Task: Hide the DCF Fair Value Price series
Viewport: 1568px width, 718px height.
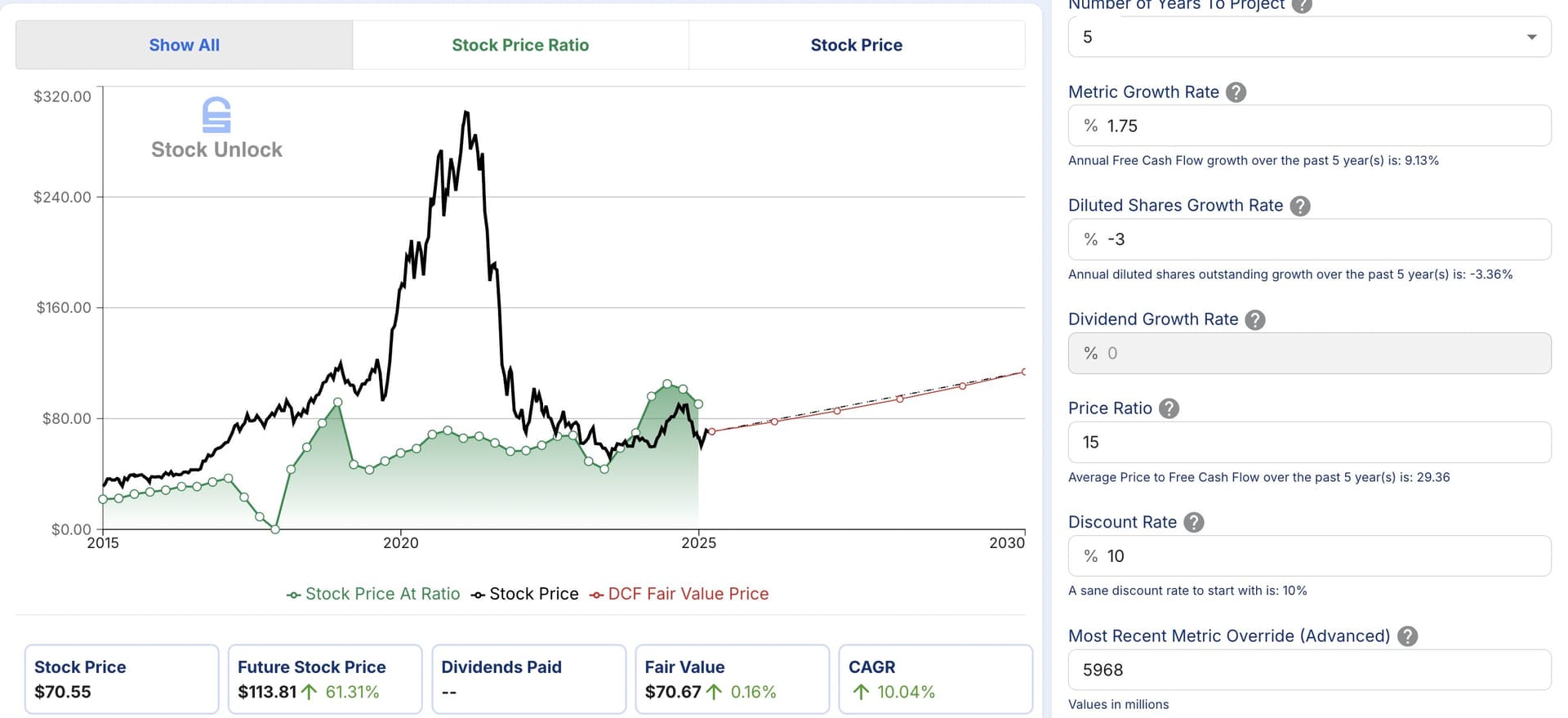Action: click(679, 594)
